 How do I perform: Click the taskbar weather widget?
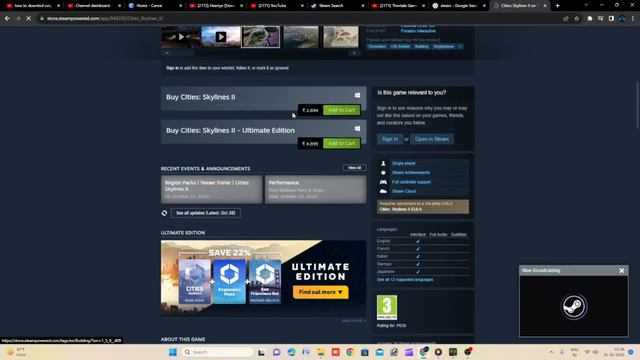16,352
